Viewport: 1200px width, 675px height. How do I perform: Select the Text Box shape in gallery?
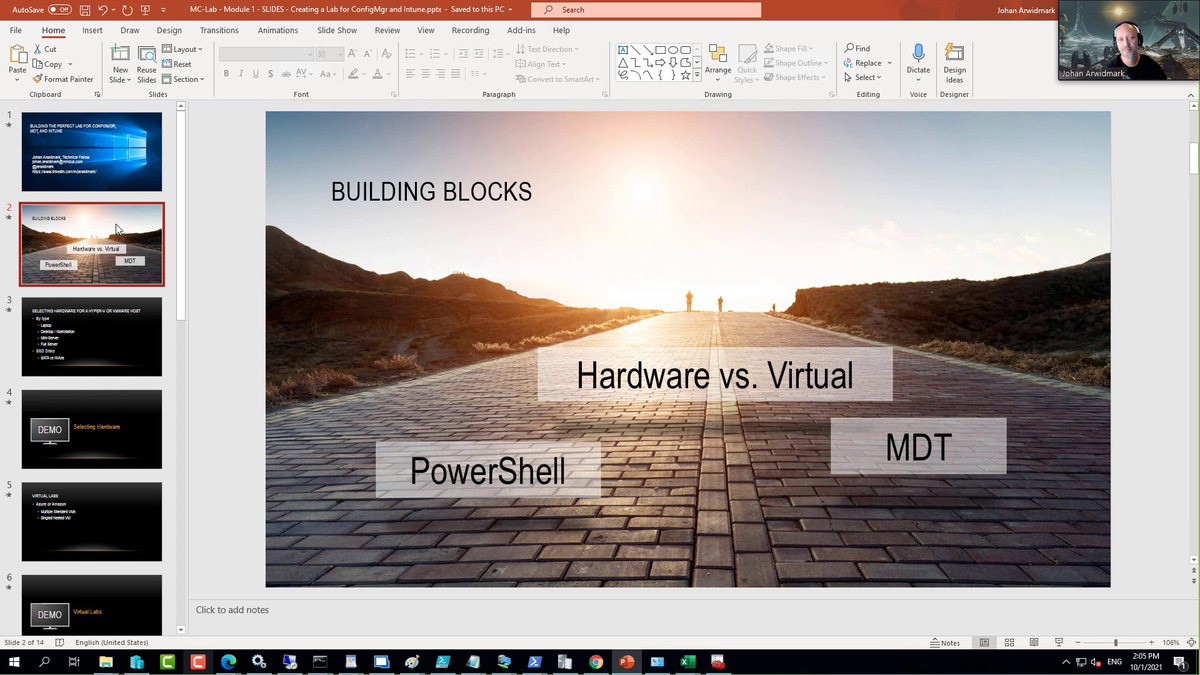[x=623, y=50]
